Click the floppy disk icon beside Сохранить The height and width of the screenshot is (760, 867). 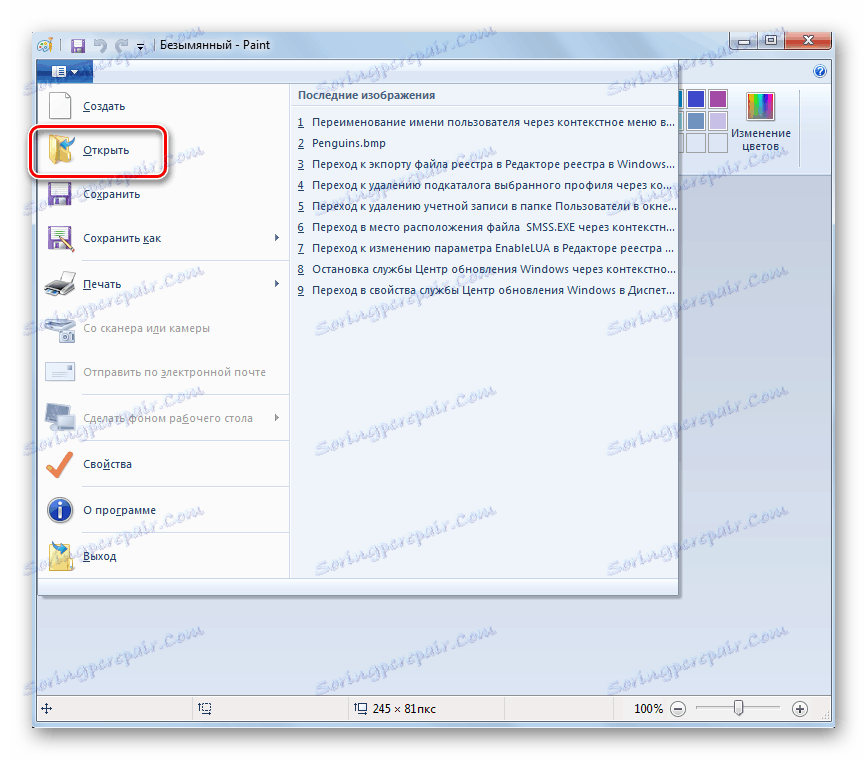[59, 194]
